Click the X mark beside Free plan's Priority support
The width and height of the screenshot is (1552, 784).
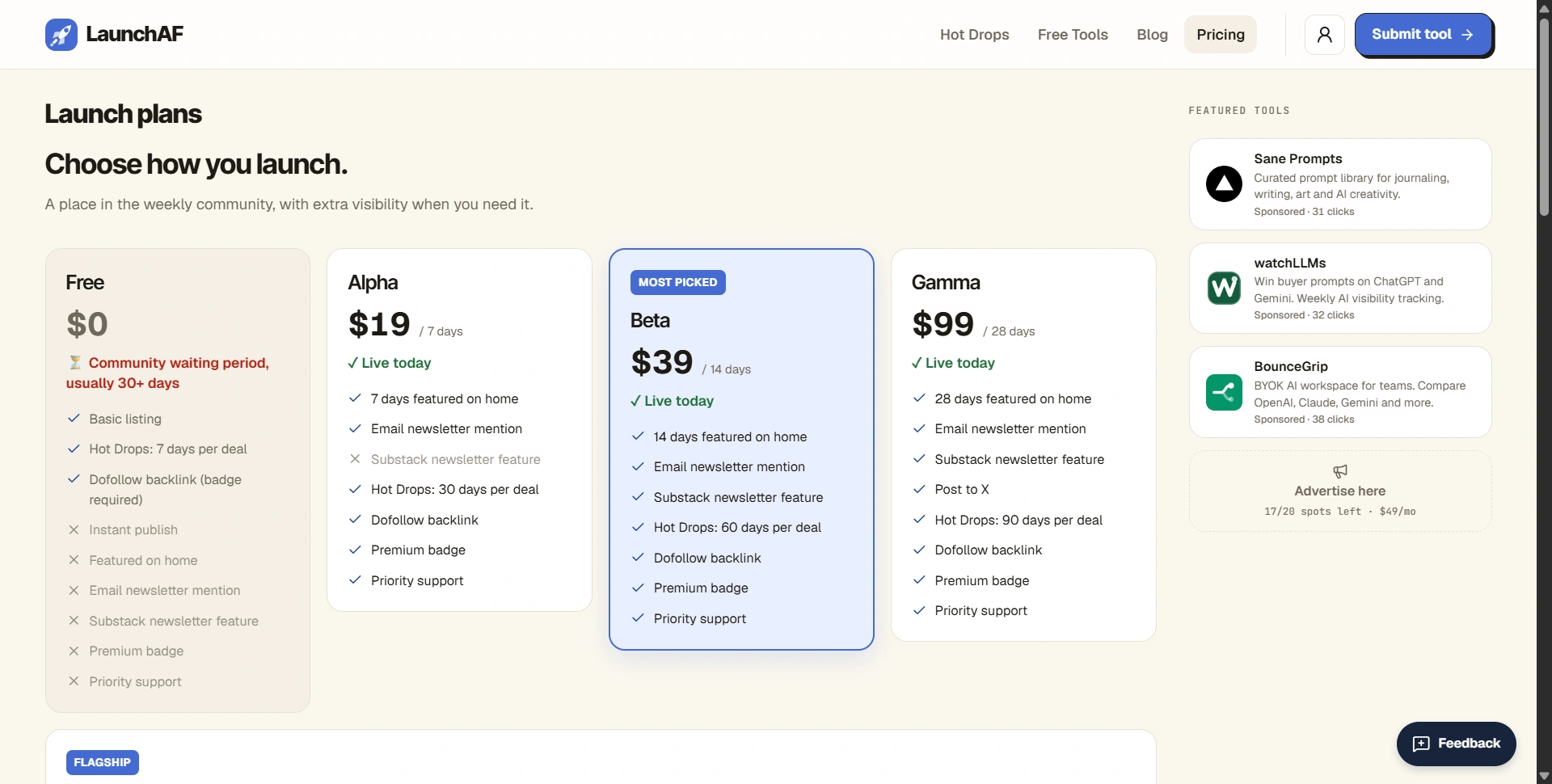point(74,681)
